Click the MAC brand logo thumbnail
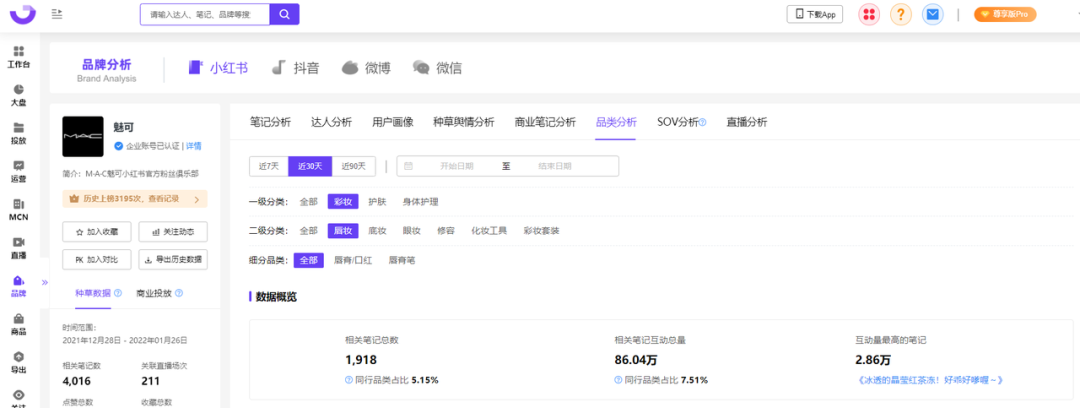Viewport: 1080px width, 408px height. [83, 136]
